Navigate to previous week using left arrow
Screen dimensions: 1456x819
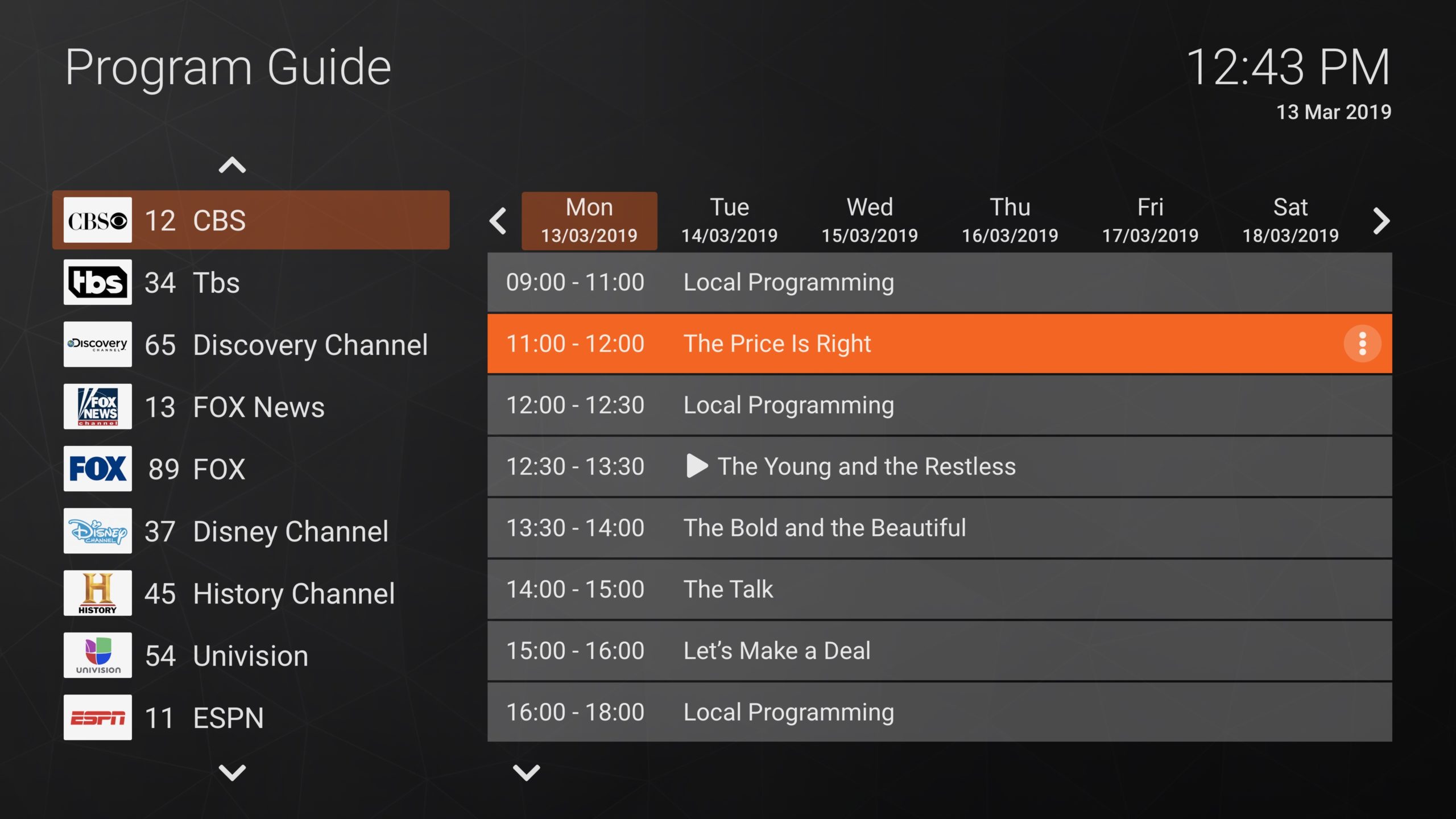pos(499,220)
